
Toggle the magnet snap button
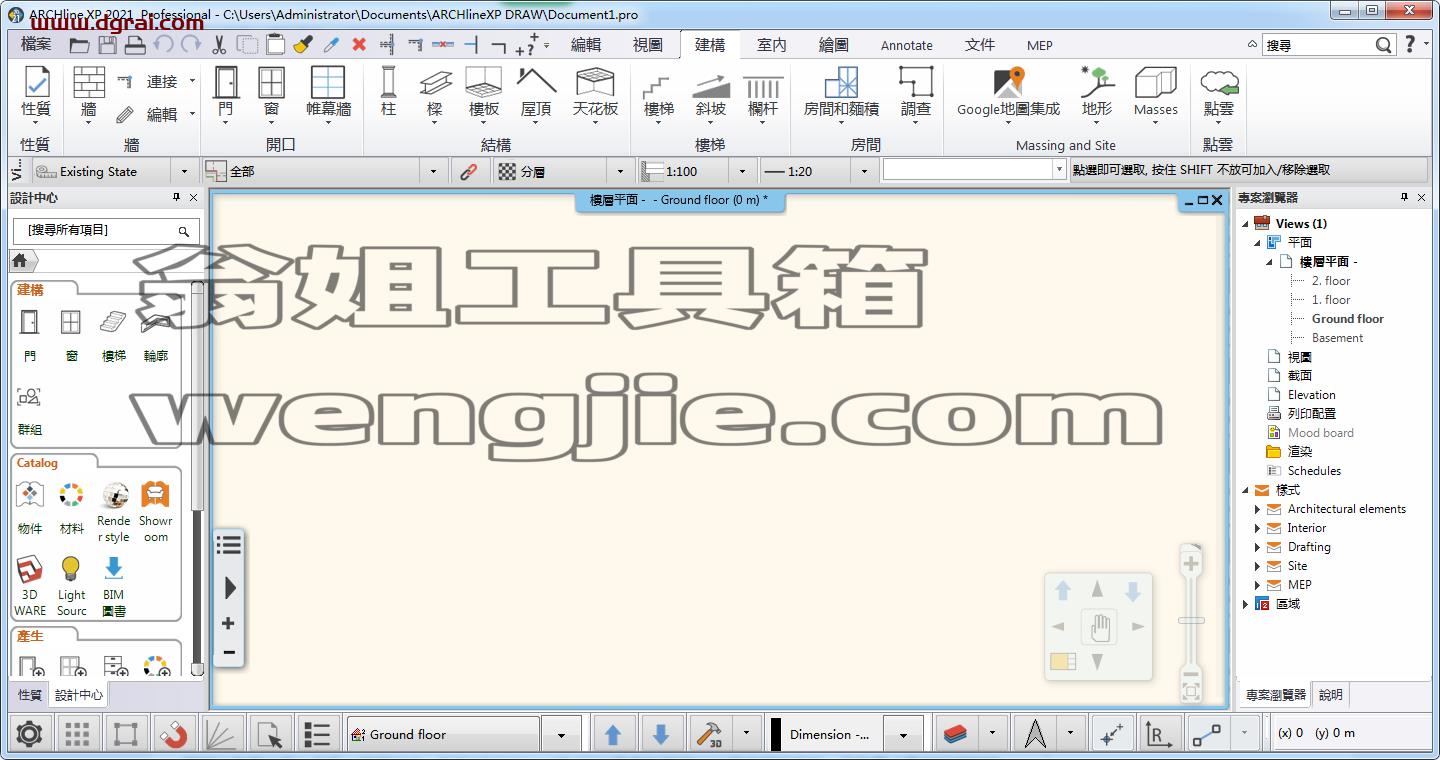coord(173,735)
